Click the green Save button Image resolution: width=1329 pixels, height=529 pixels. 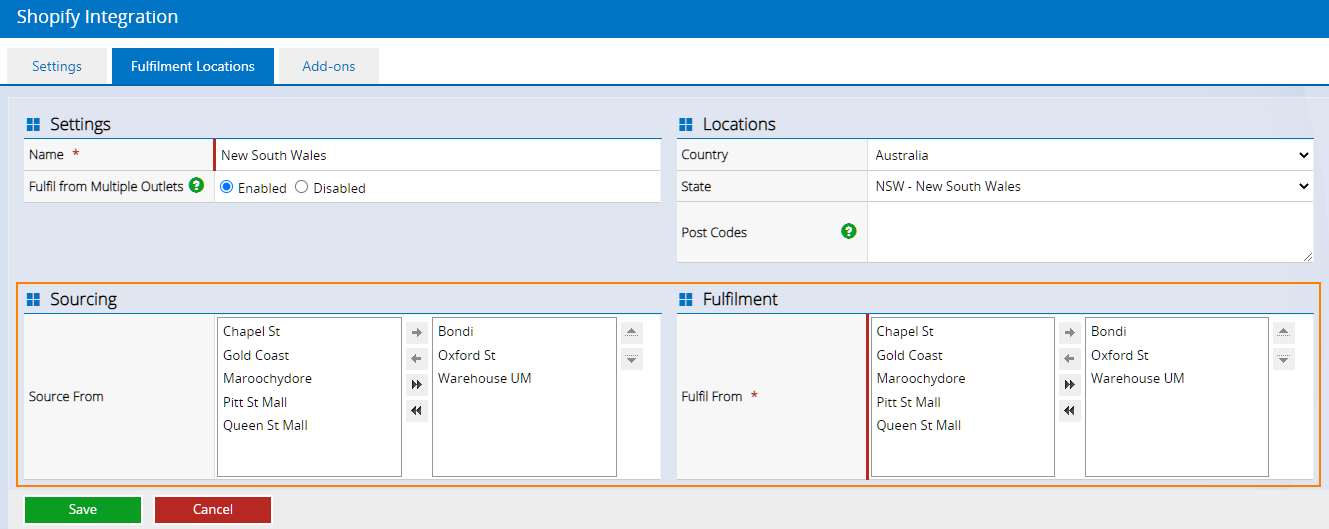coord(83,510)
